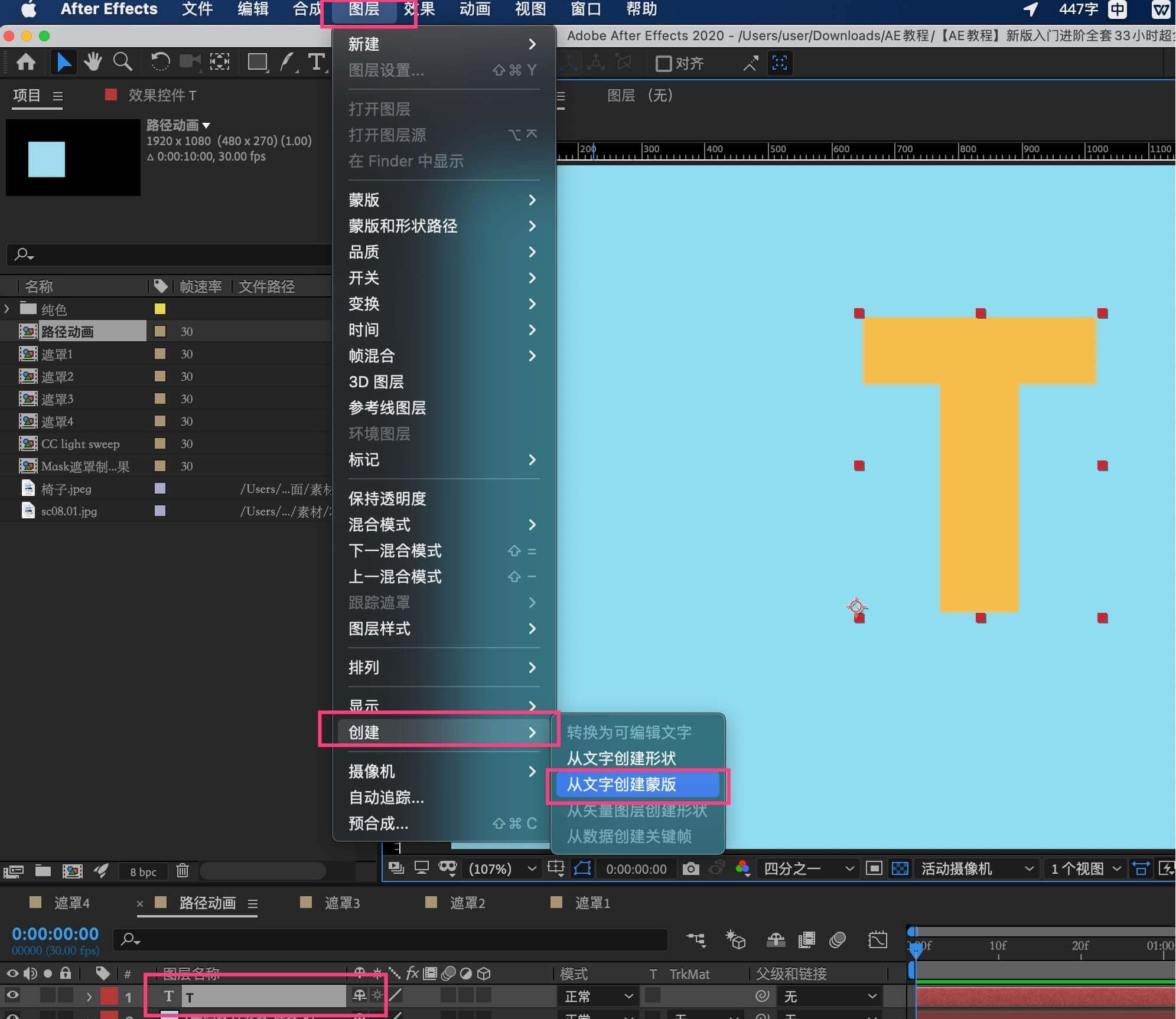This screenshot has width=1176, height=1019.
Task: Hide layer 1 with eye toggle
Action: click(x=12, y=996)
